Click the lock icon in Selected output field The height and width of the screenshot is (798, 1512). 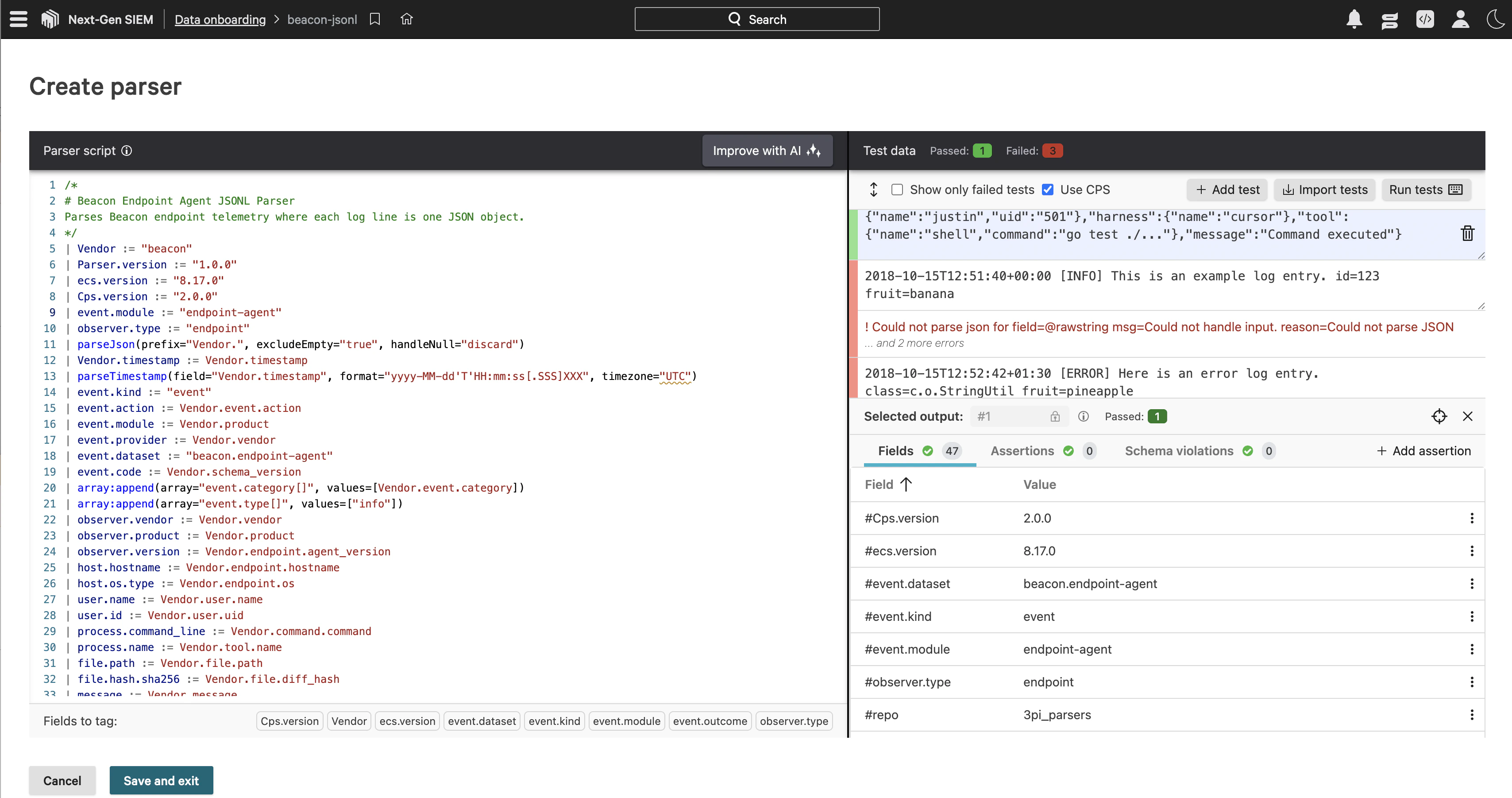click(x=1055, y=416)
